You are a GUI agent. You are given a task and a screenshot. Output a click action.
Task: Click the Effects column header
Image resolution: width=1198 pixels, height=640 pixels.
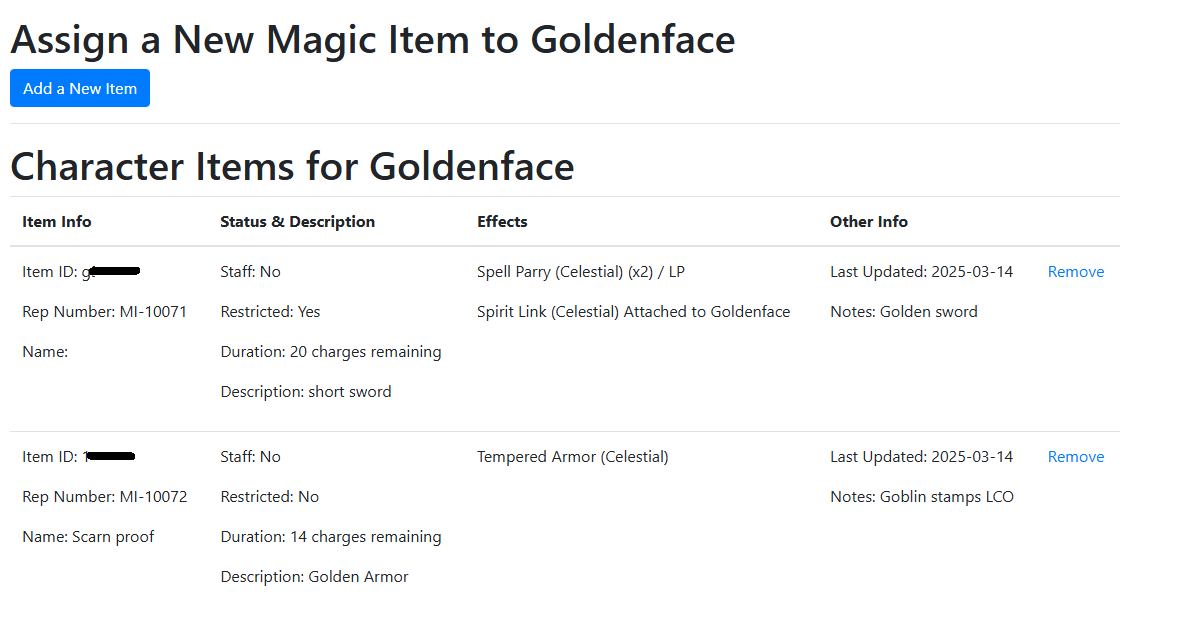coord(502,222)
